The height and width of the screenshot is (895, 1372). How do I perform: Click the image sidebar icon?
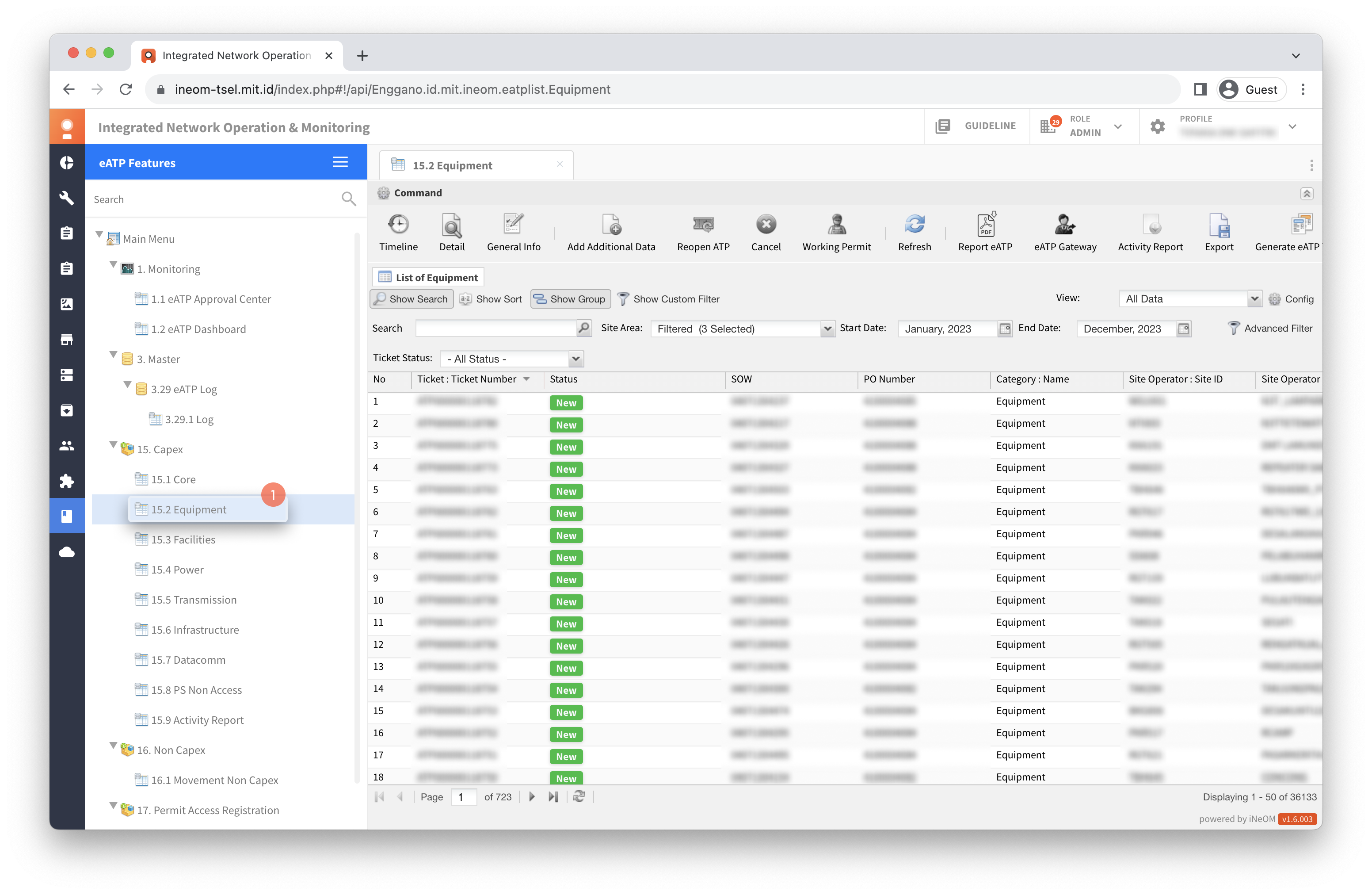67,304
